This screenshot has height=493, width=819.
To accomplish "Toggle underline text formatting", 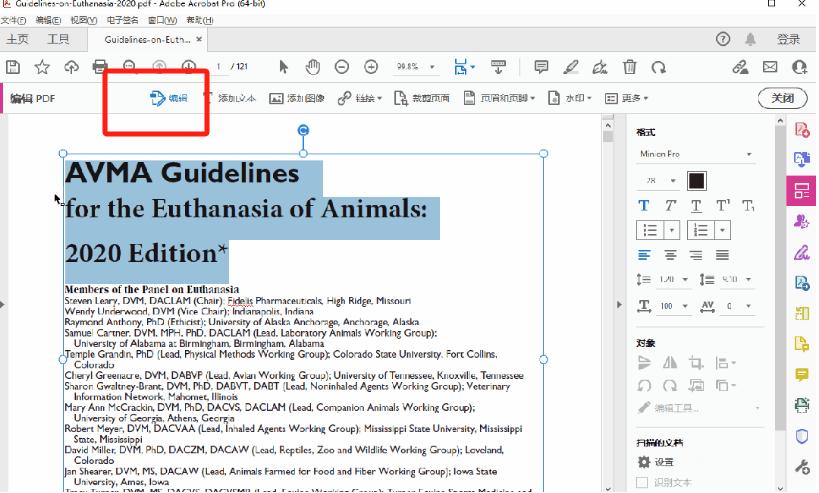I will [696, 206].
